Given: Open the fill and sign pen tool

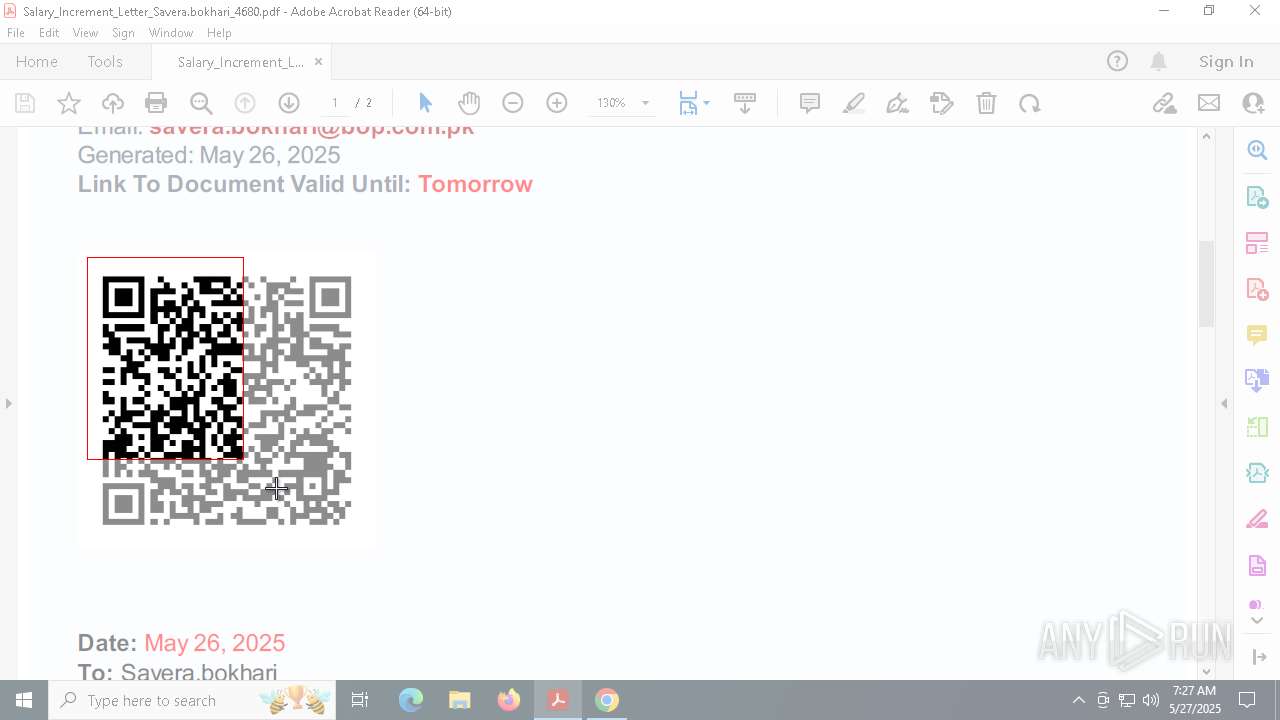Looking at the screenshot, I should [x=898, y=103].
